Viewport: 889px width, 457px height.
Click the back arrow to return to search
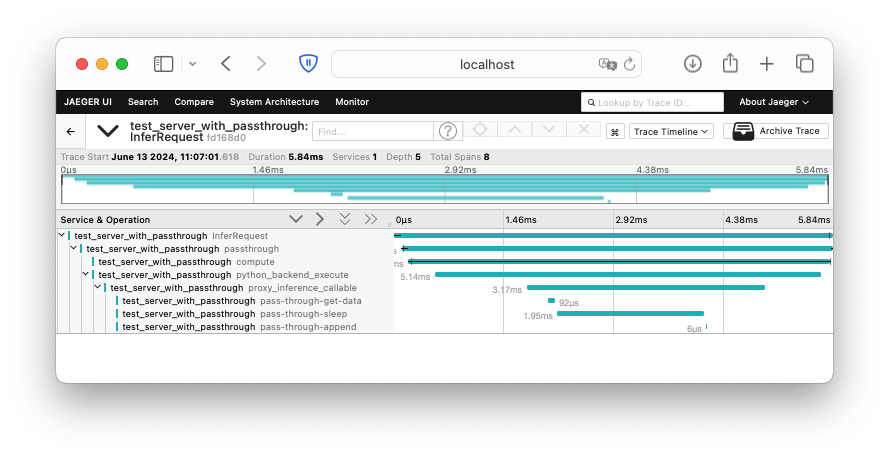[x=70, y=131]
